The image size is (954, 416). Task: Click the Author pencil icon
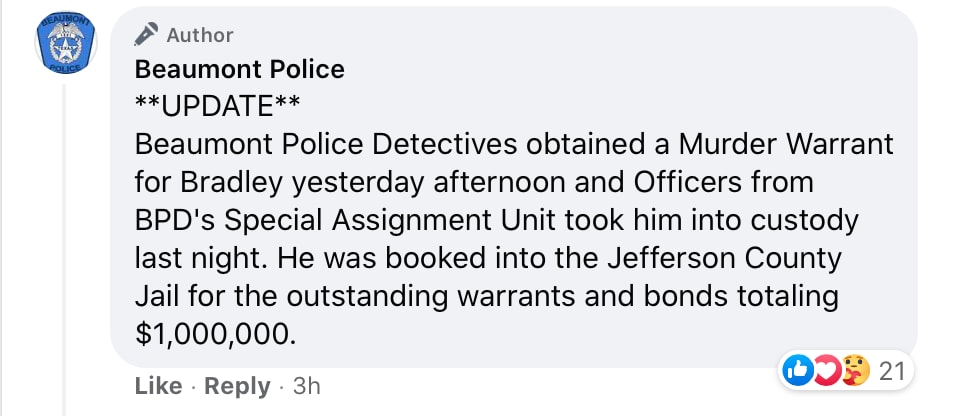pos(147,35)
